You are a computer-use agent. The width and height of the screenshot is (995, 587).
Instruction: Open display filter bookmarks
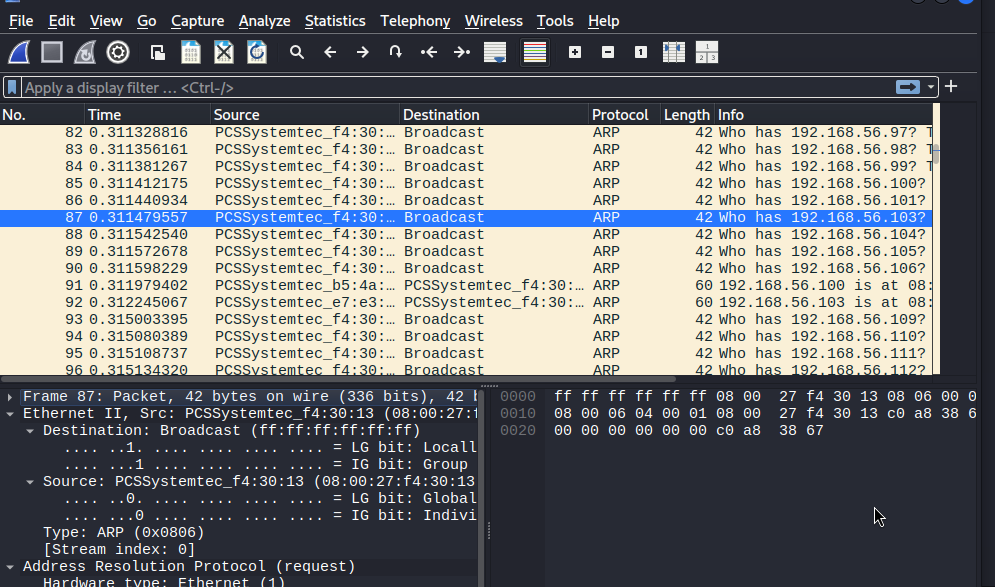coord(12,88)
